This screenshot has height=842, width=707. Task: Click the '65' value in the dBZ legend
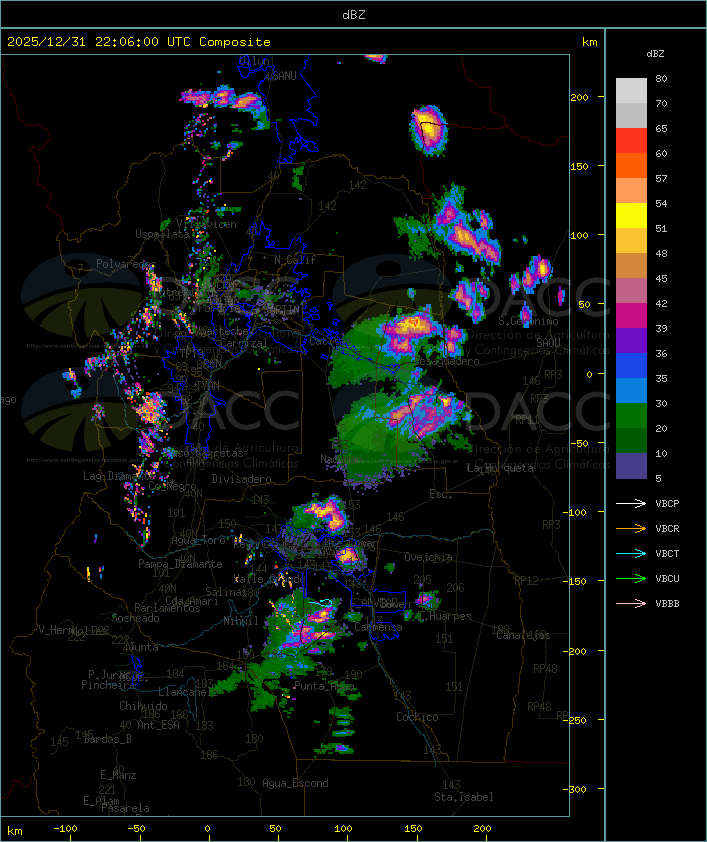pyautogui.click(x=661, y=129)
